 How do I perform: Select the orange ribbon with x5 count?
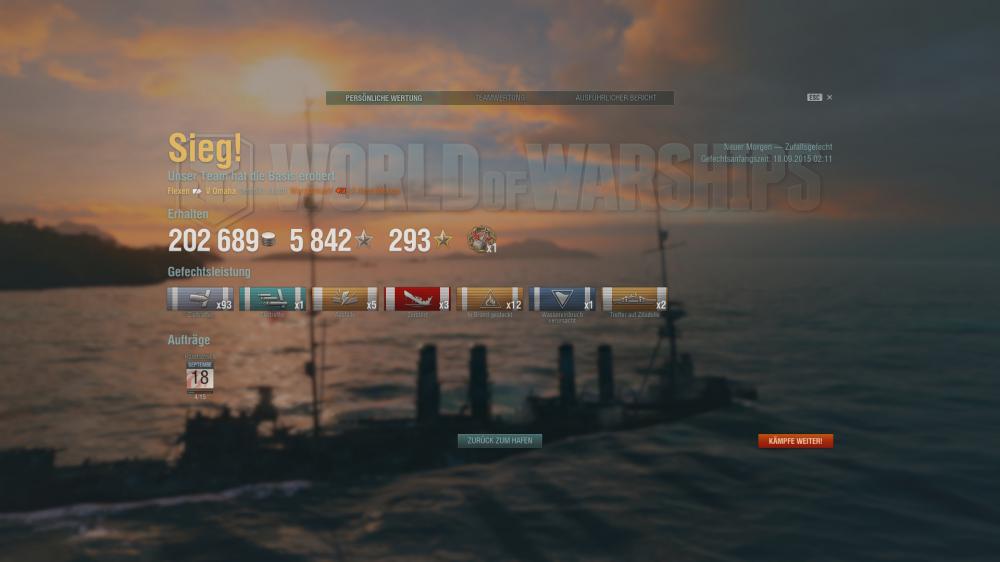click(344, 299)
